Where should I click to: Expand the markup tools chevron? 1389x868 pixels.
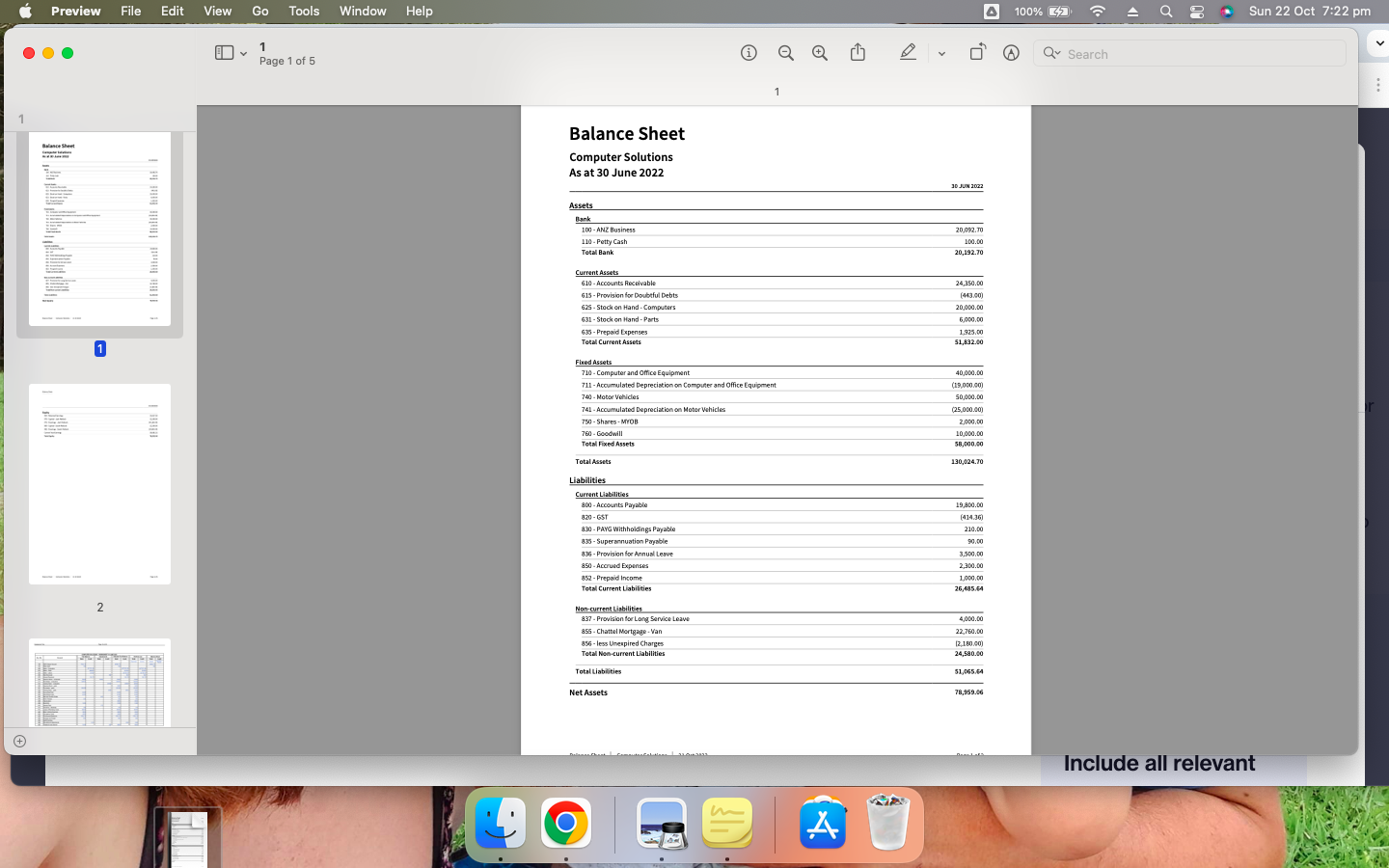(941, 53)
